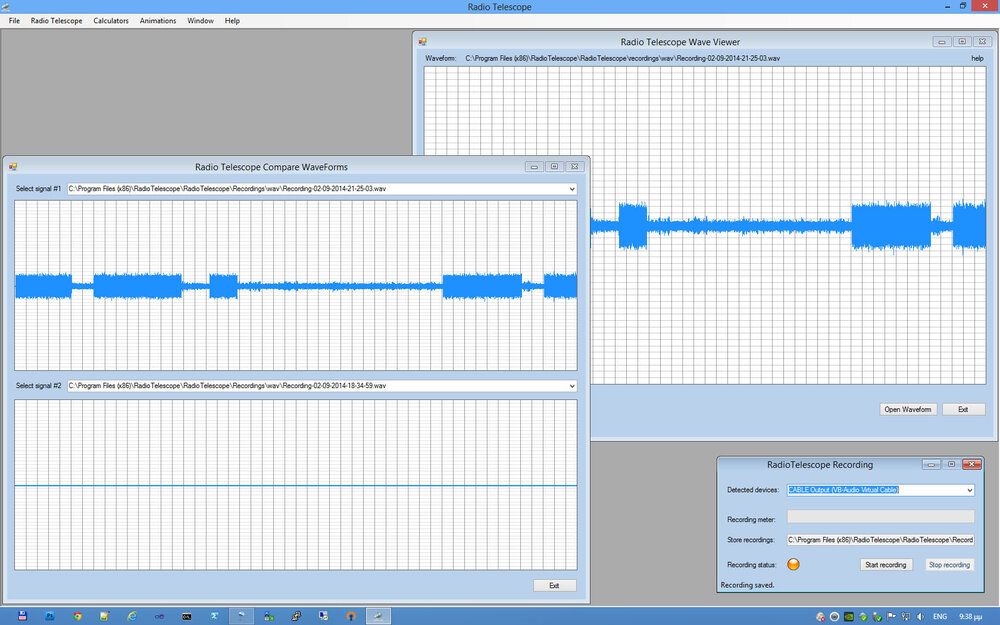Expand the Select signal #1 dropdown
Image resolution: width=1000 pixels, height=625 pixels.
[x=571, y=189]
